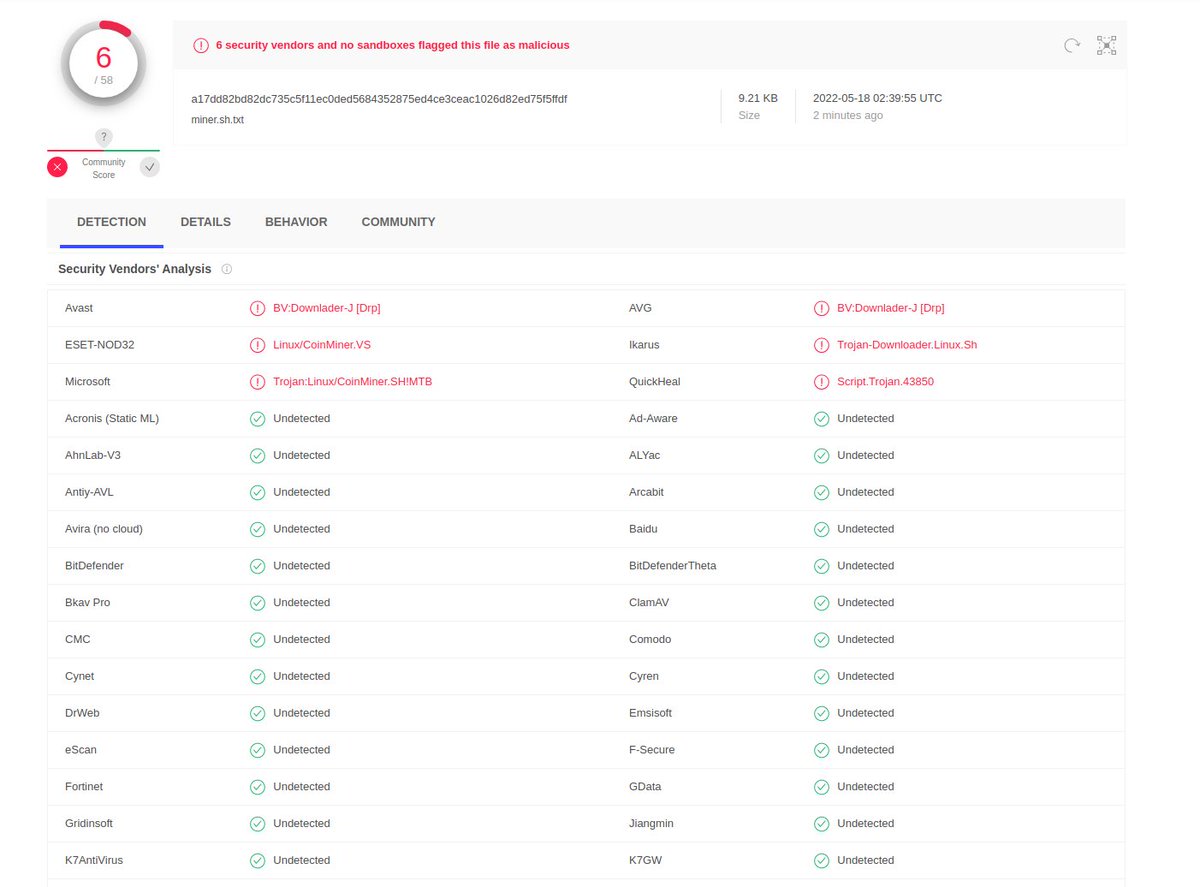The image size is (1200, 887).
Task: Click the Avast alert icon
Action: tap(257, 308)
